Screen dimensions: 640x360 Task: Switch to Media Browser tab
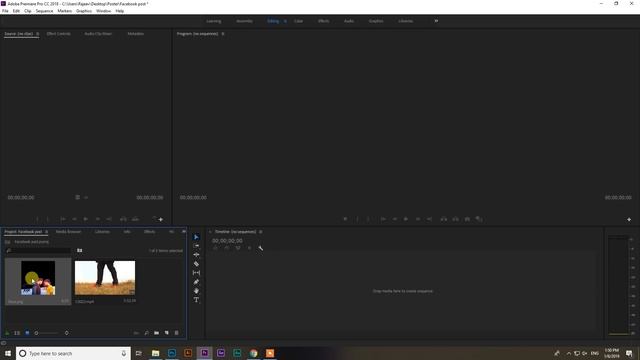coord(68,232)
